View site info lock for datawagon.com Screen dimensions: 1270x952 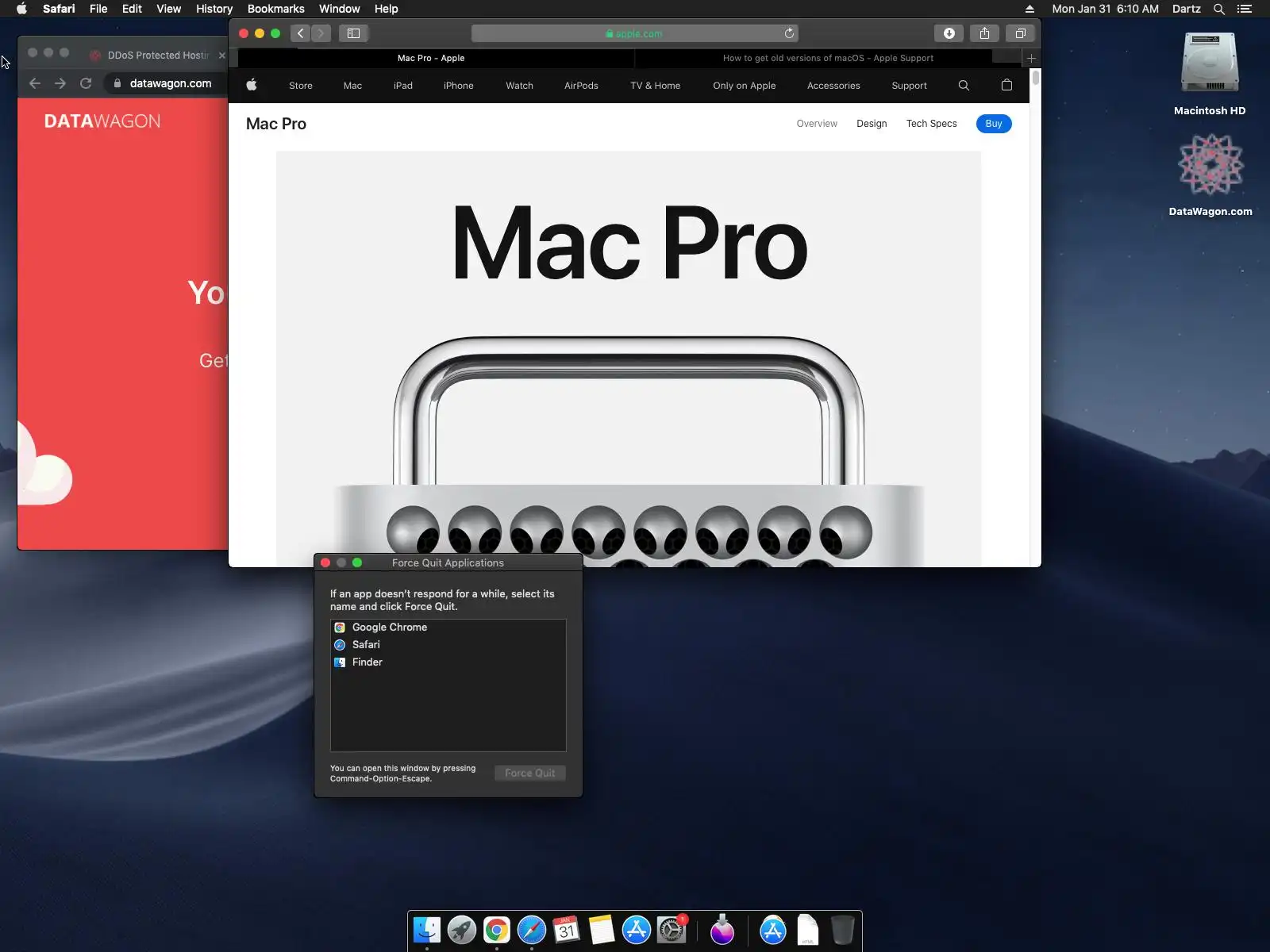pyautogui.click(x=117, y=83)
